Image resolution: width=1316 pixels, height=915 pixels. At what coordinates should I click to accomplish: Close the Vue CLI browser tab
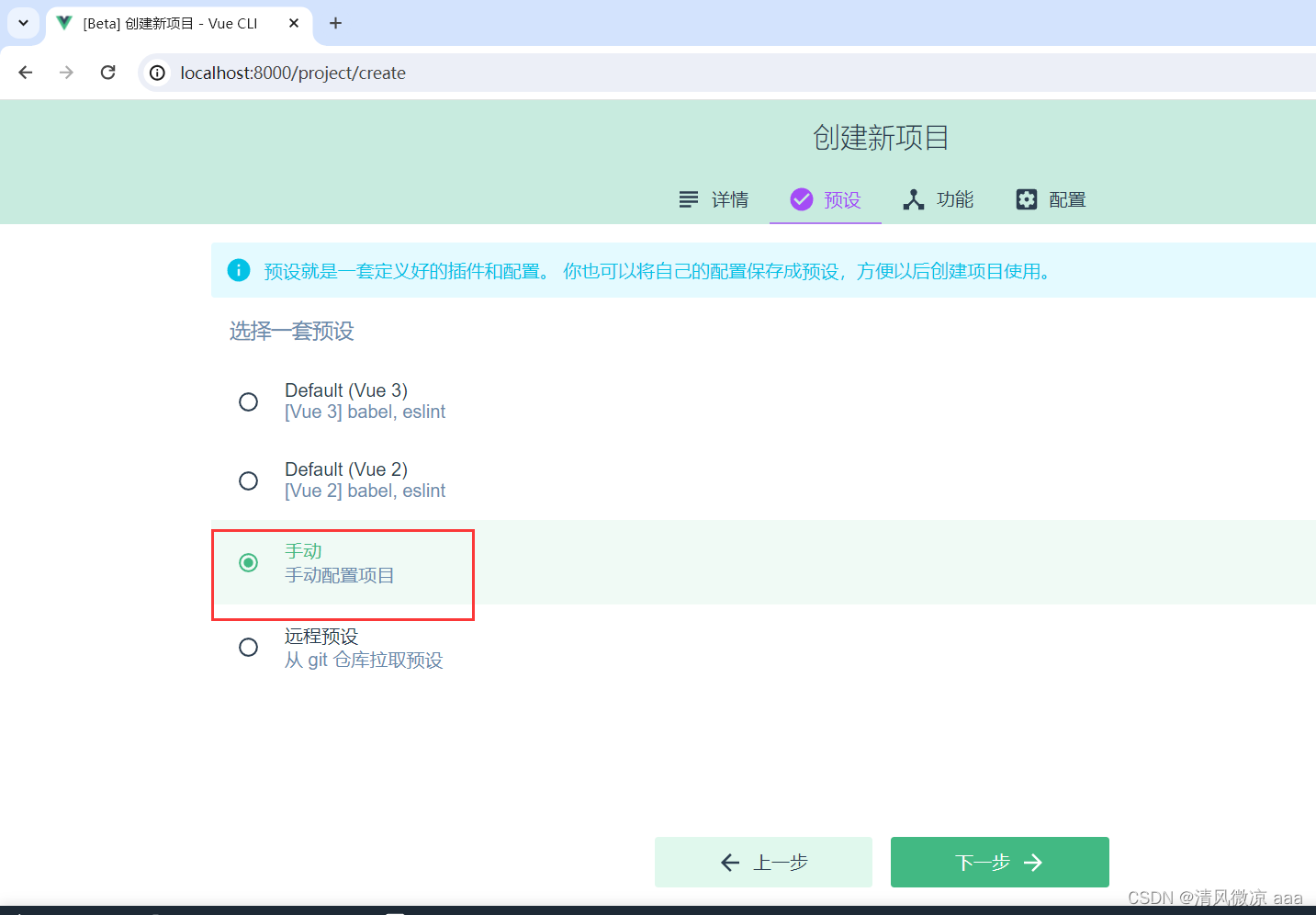click(294, 23)
